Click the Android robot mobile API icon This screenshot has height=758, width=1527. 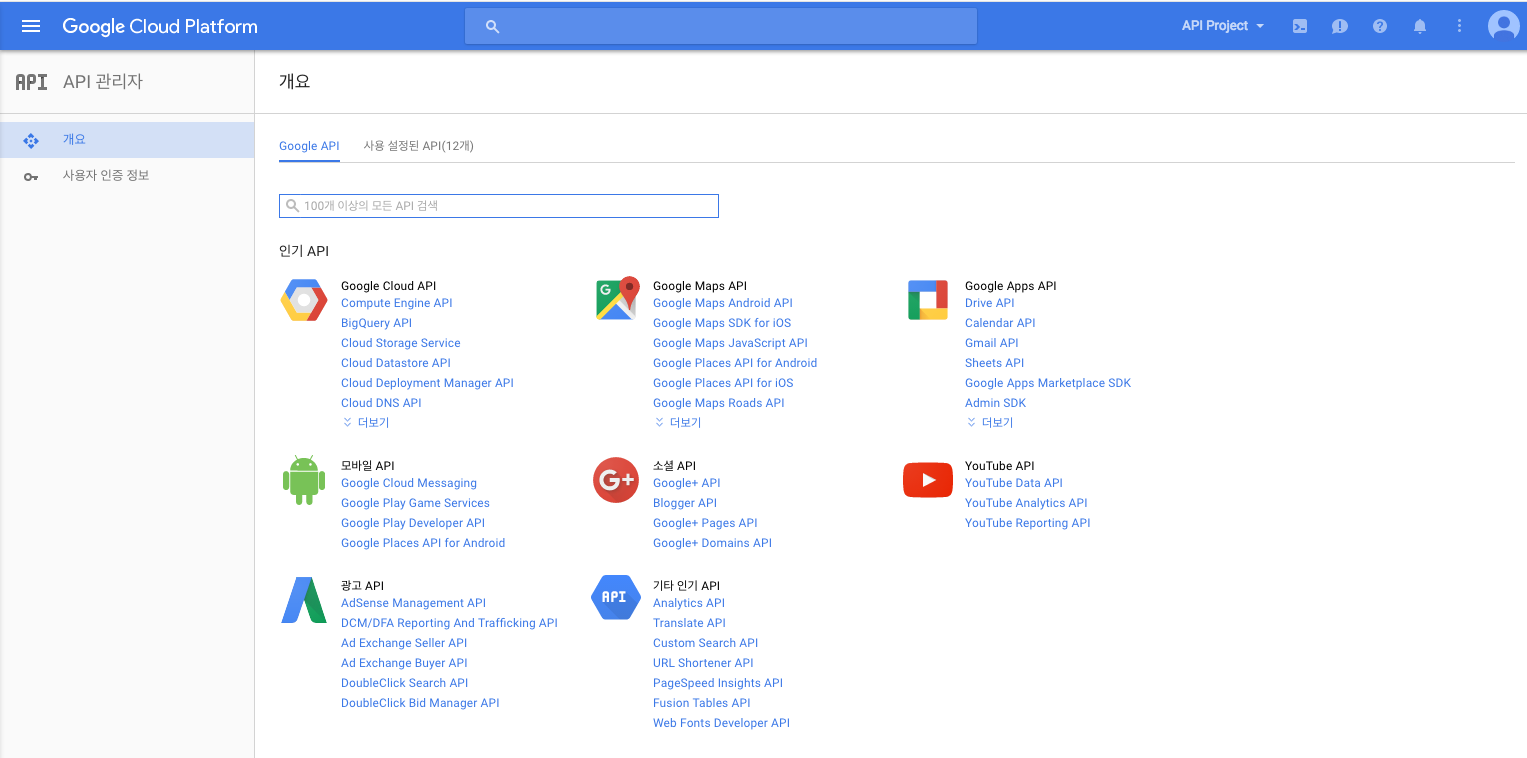point(304,480)
